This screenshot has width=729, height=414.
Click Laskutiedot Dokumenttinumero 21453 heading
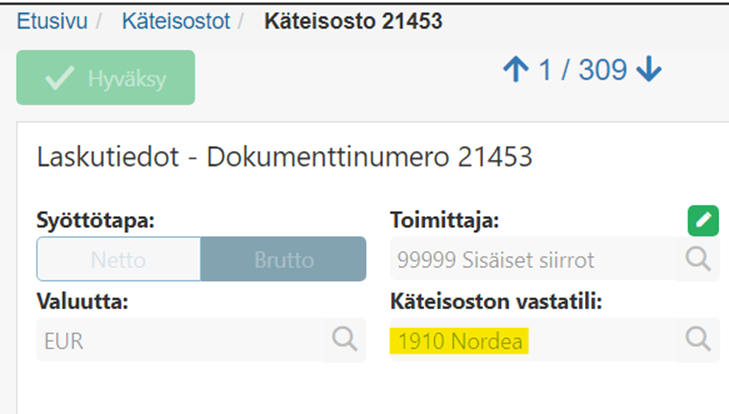pyautogui.click(x=284, y=157)
